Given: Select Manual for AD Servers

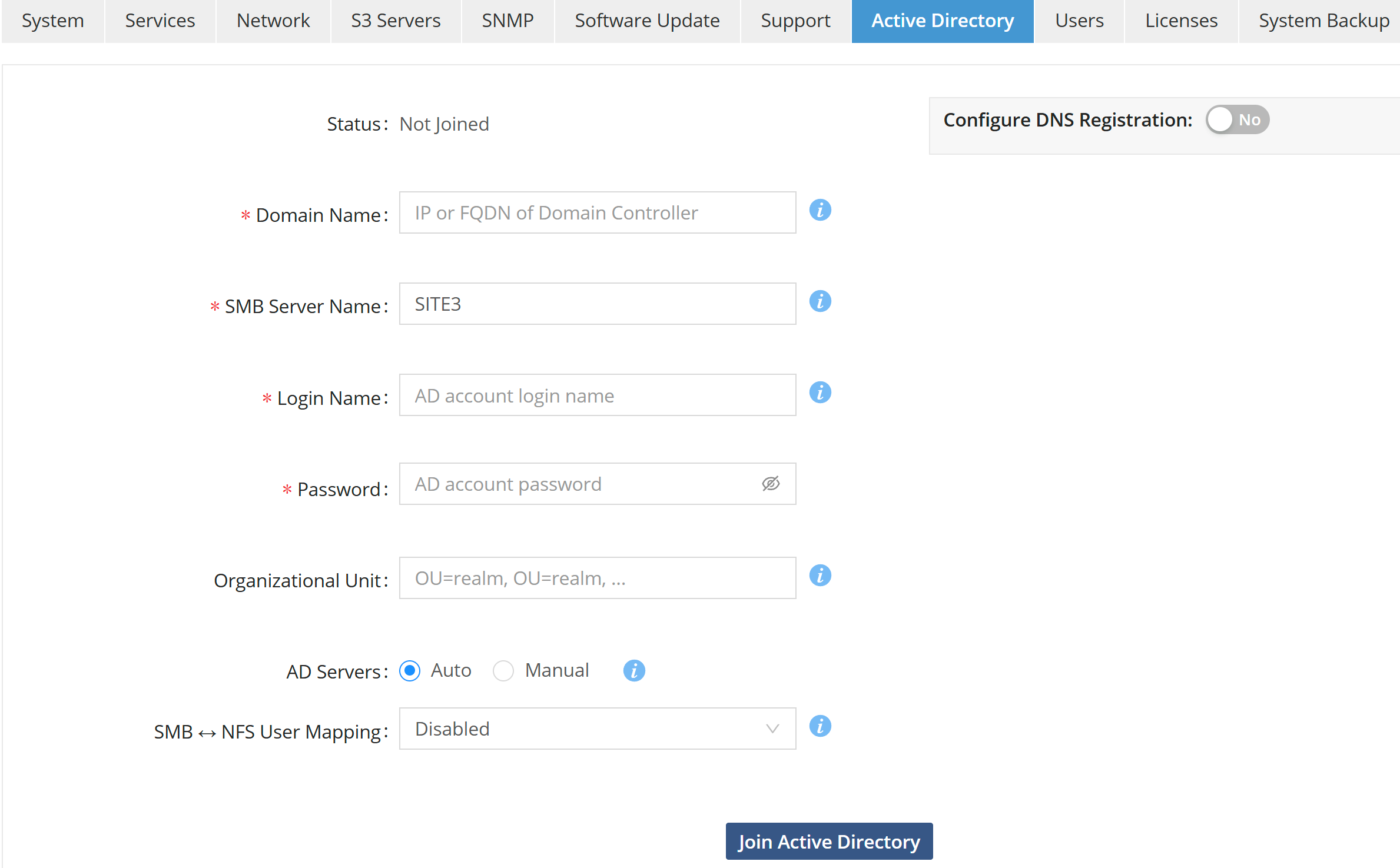Looking at the screenshot, I should (x=503, y=671).
